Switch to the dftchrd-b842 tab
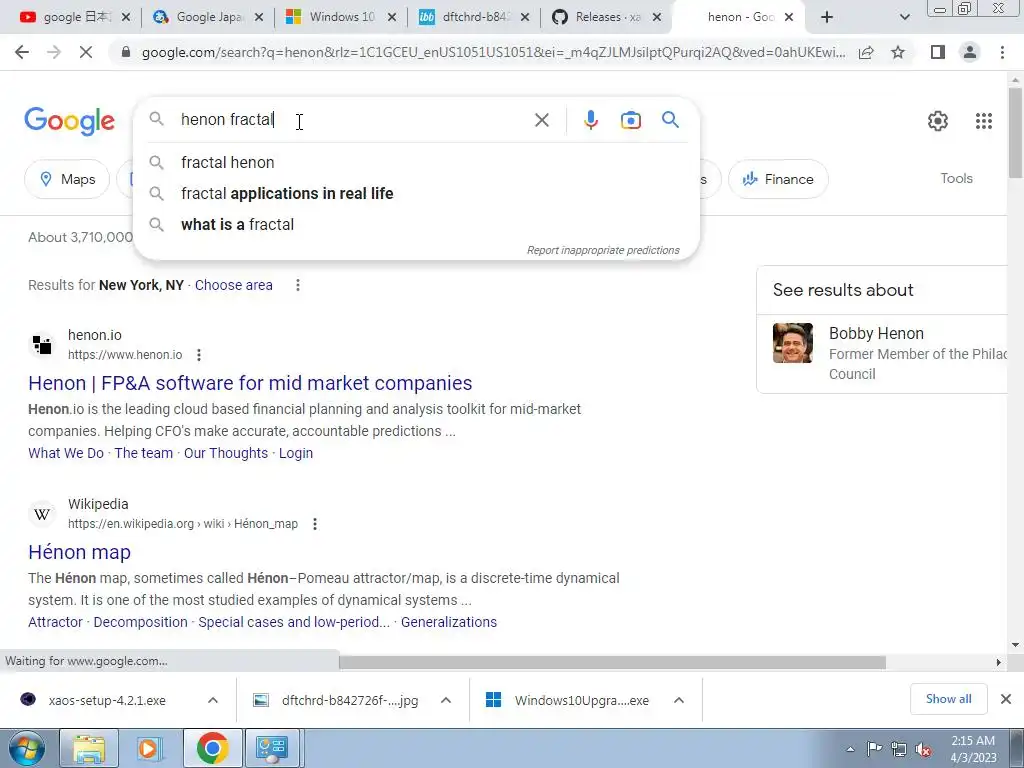This screenshot has height=768, width=1024. [x=474, y=17]
